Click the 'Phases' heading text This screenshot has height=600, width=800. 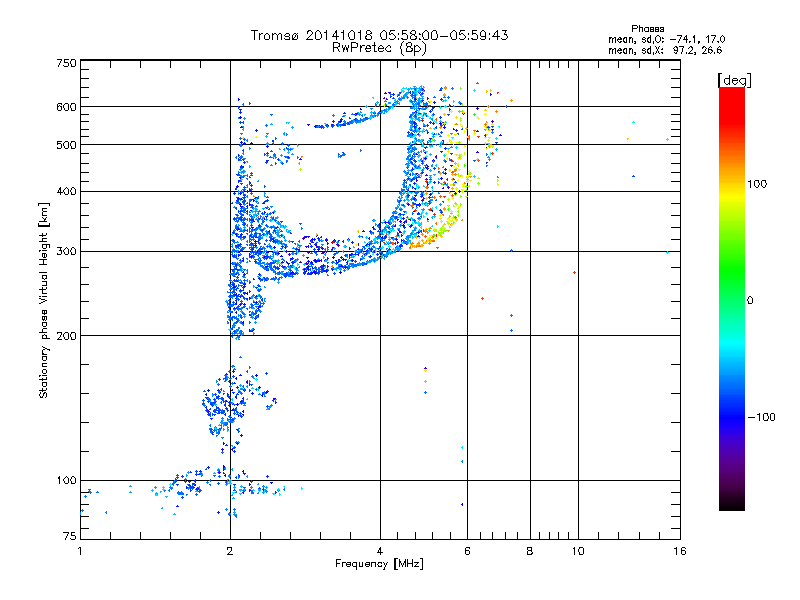pyautogui.click(x=647, y=29)
